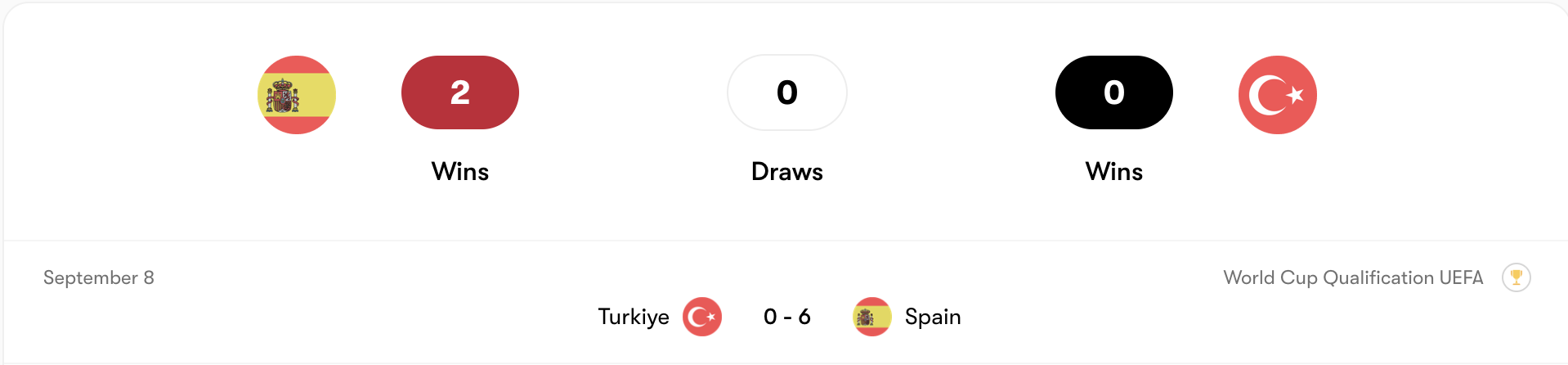
Task: Open the Spain team name in match row
Action: 933,317
